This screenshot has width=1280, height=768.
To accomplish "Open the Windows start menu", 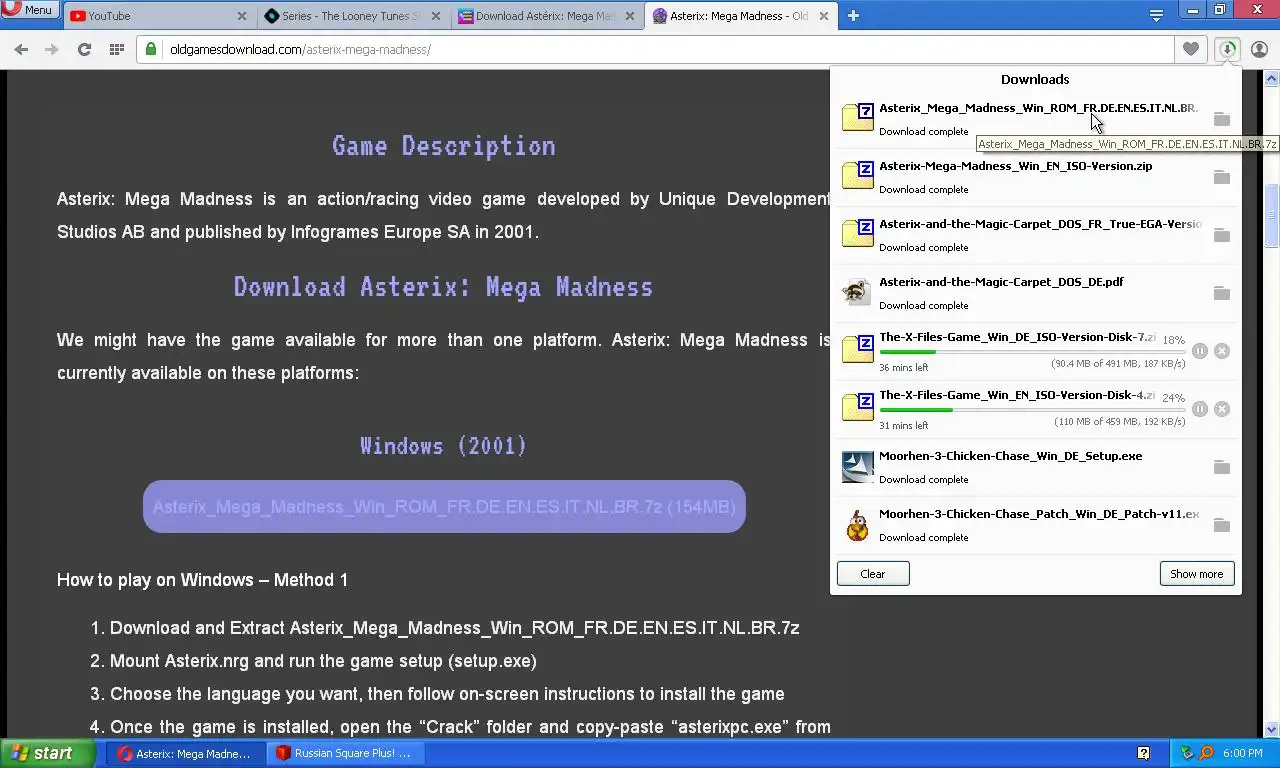I will (x=47, y=754).
